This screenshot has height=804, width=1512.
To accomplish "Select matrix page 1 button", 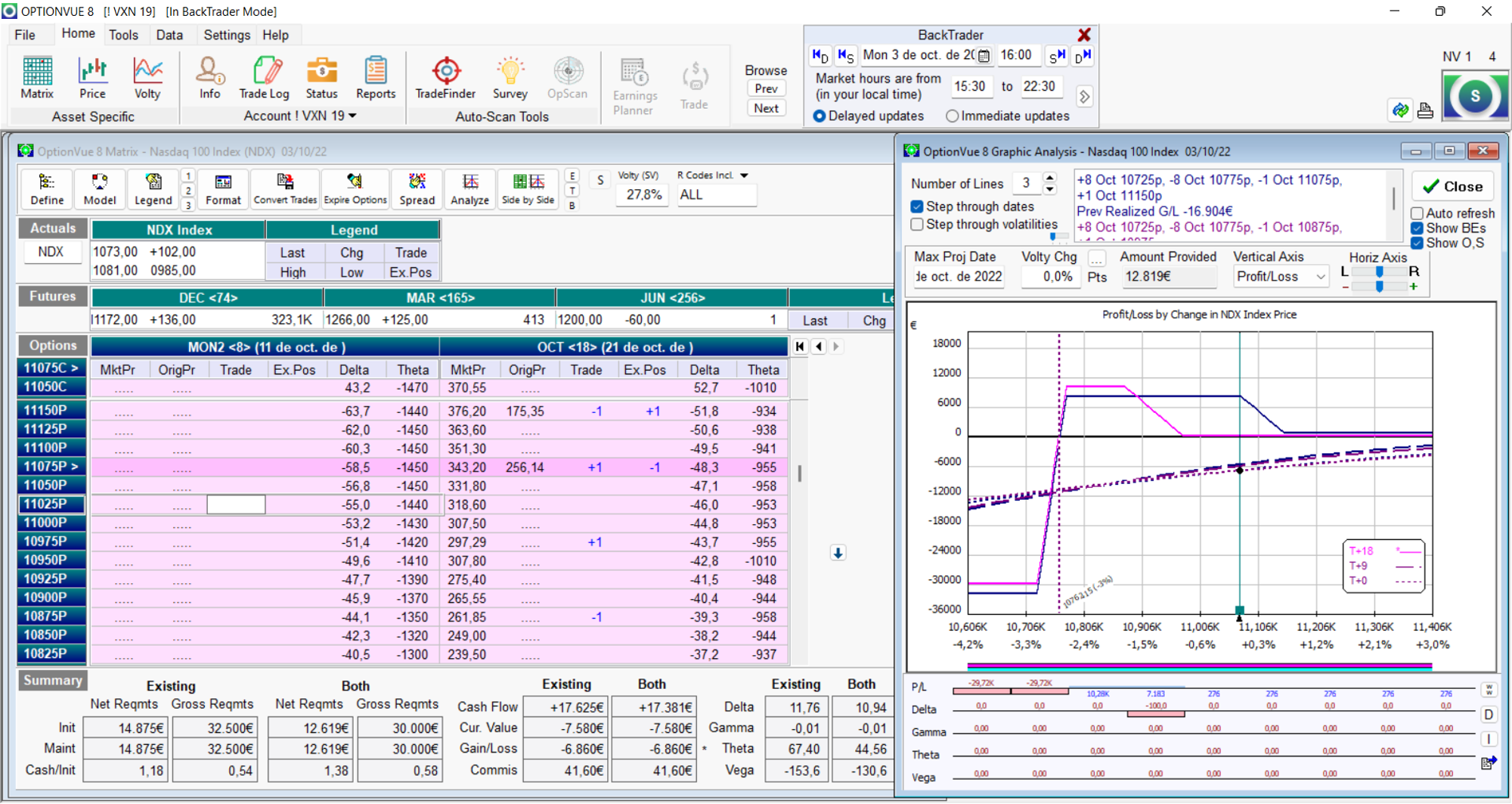I will (x=188, y=175).
